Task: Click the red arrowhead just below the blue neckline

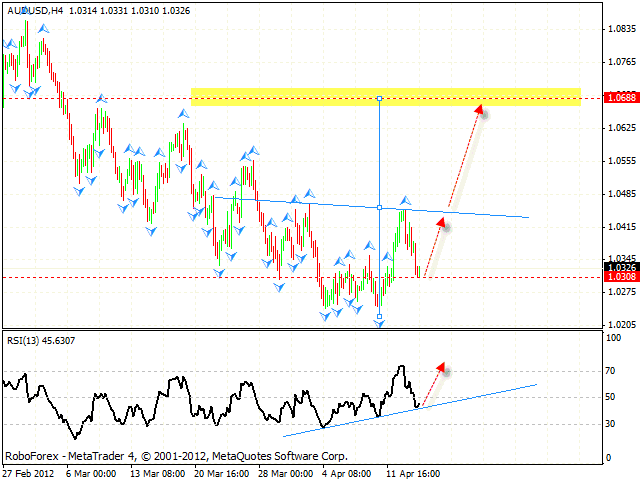Action: point(440,225)
